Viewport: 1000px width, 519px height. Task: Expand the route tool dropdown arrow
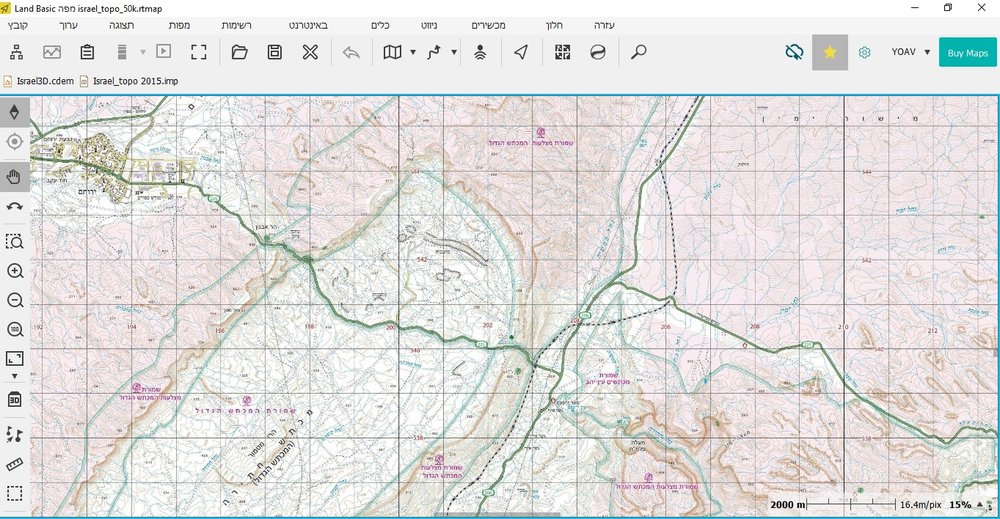pos(454,52)
